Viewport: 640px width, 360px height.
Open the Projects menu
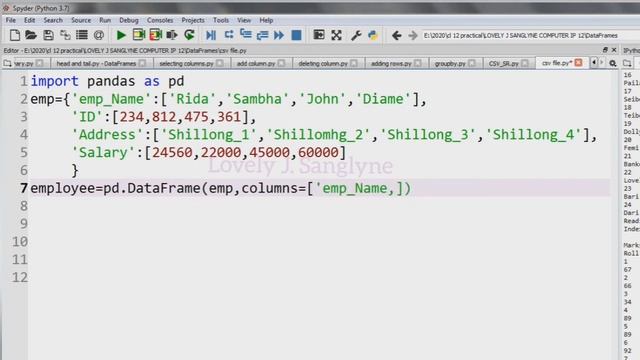(193, 20)
